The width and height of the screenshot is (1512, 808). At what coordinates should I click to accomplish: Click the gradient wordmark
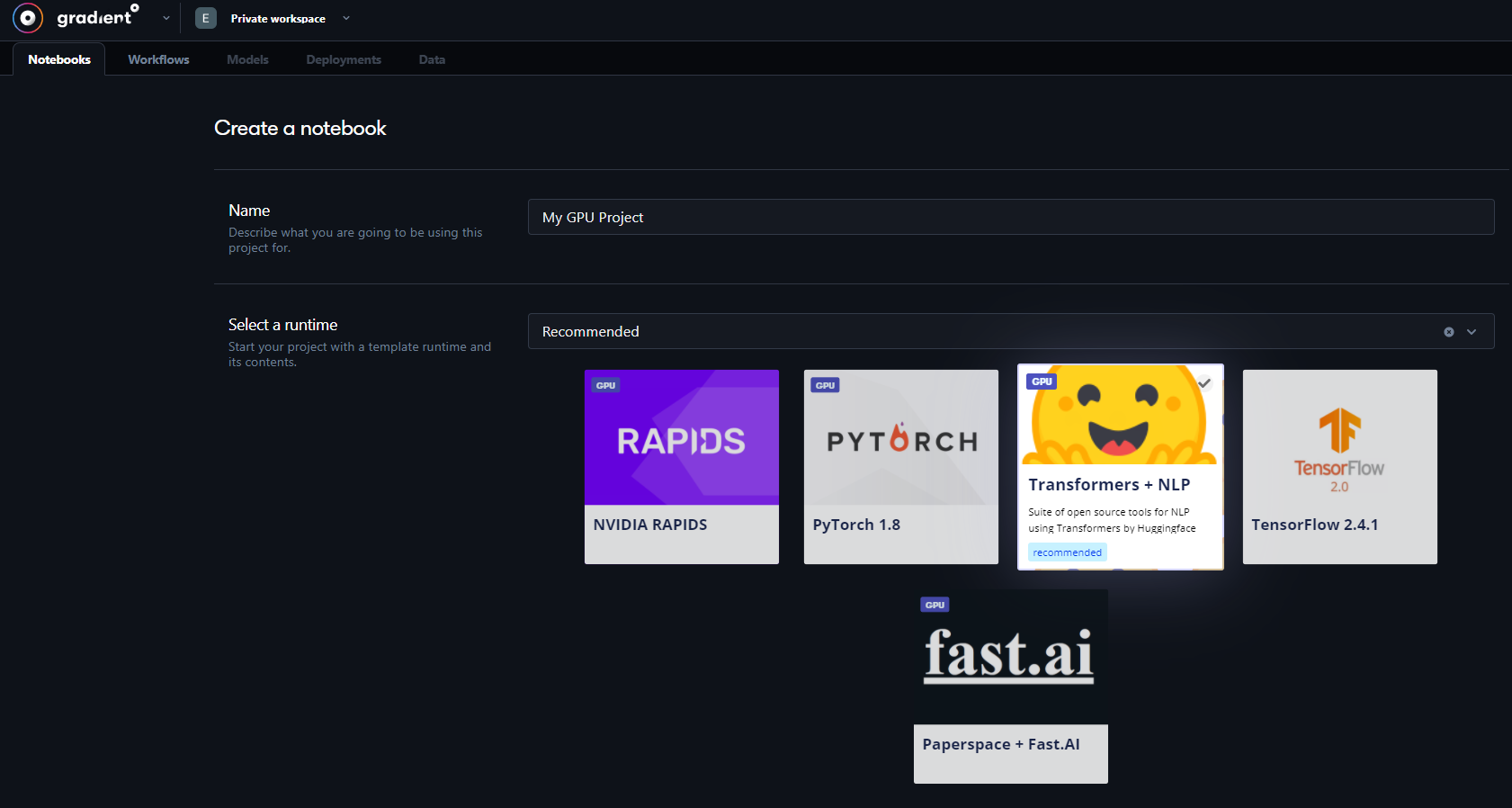(x=97, y=16)
